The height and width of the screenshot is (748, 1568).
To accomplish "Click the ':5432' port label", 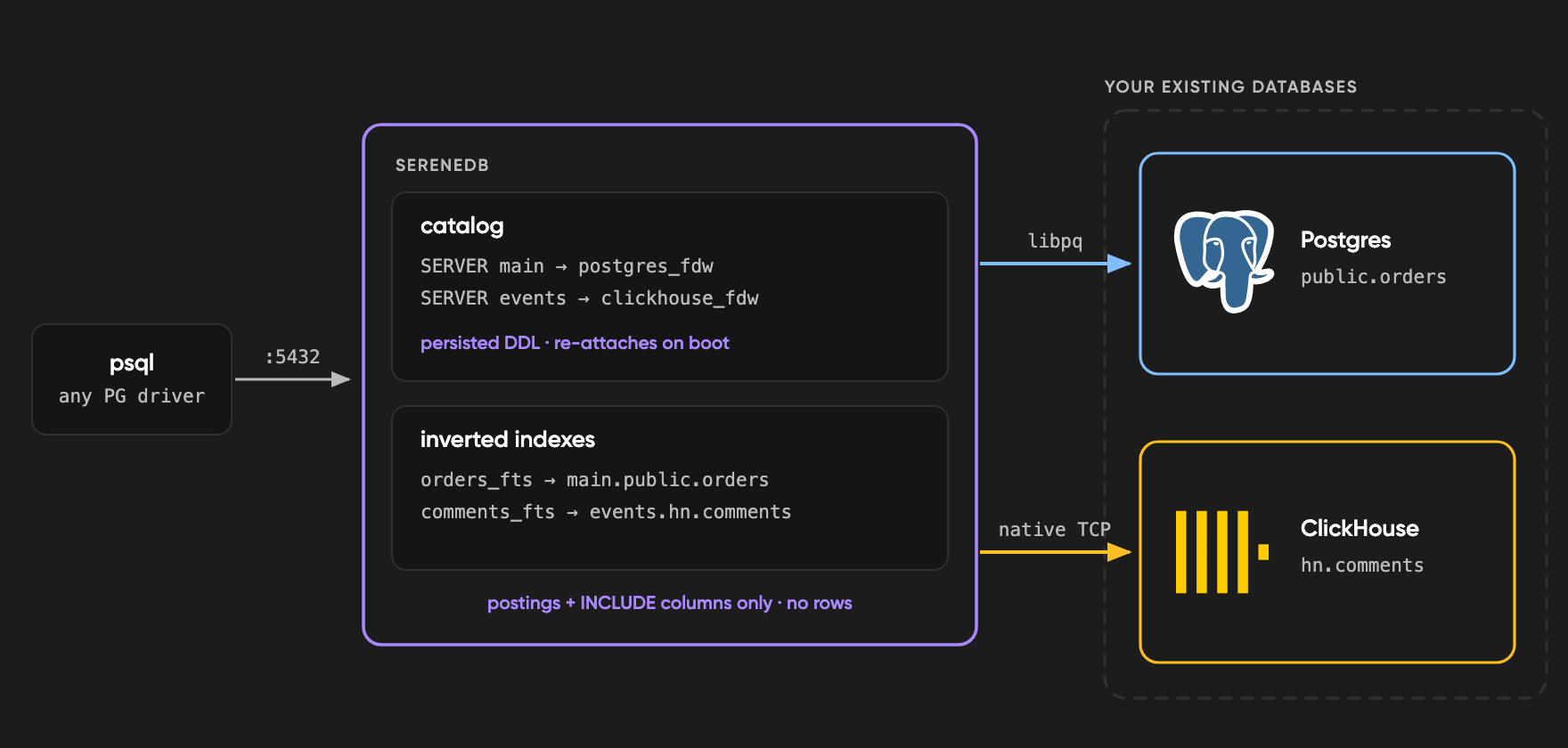I will (x=292, y=357).
